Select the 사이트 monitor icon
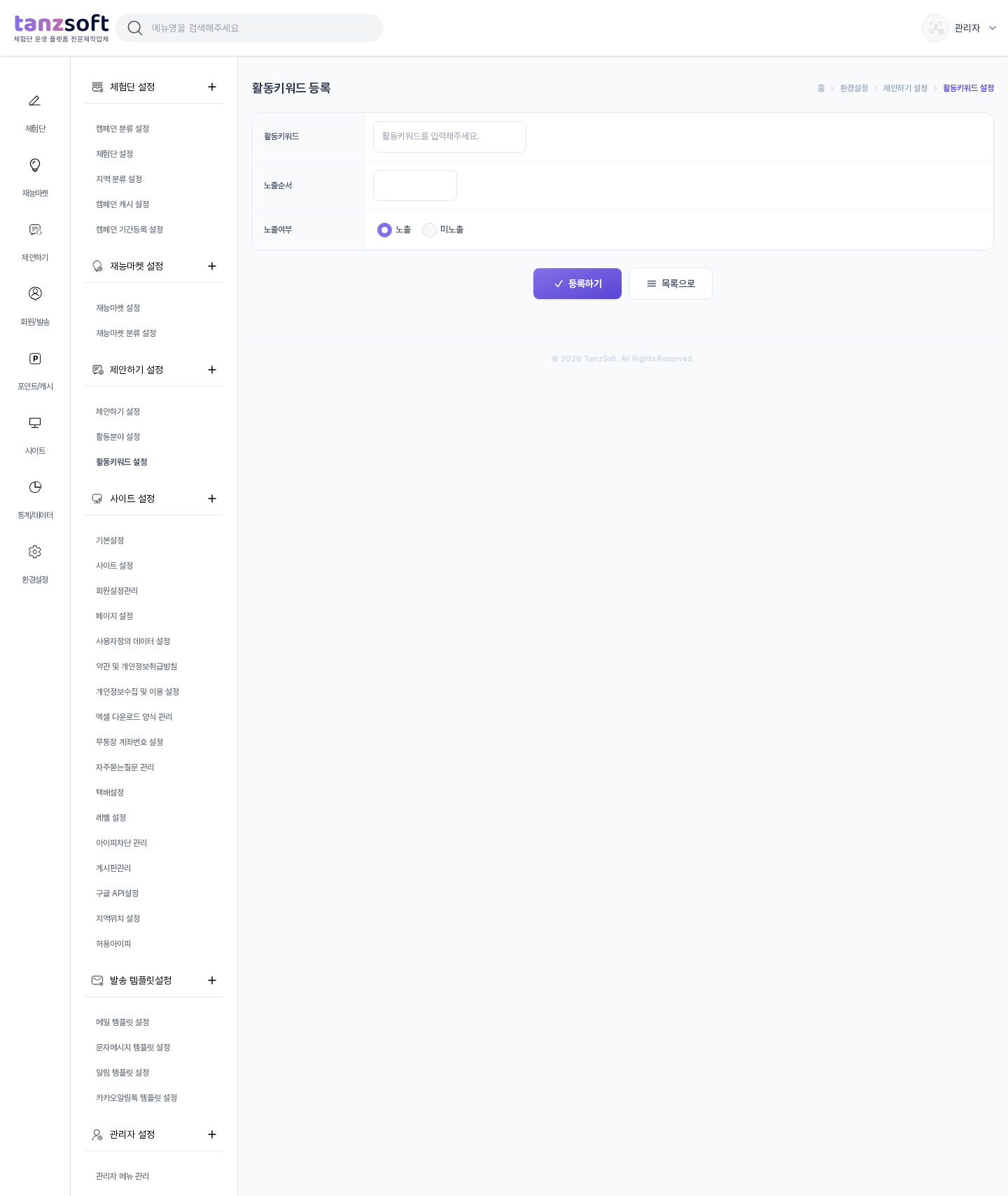Image resolution: width=1008 pixels, height=1196 pixels. point(35,423)
